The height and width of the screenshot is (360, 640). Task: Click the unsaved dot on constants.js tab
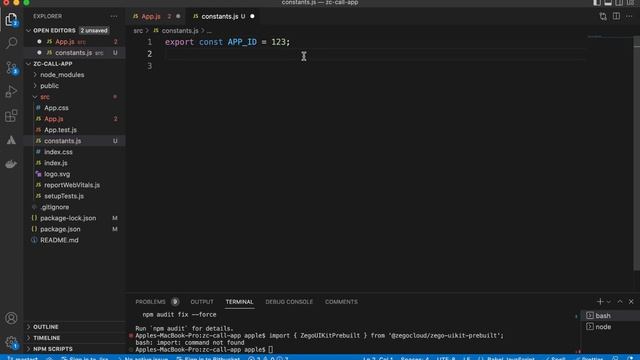(x=252, y=16)
